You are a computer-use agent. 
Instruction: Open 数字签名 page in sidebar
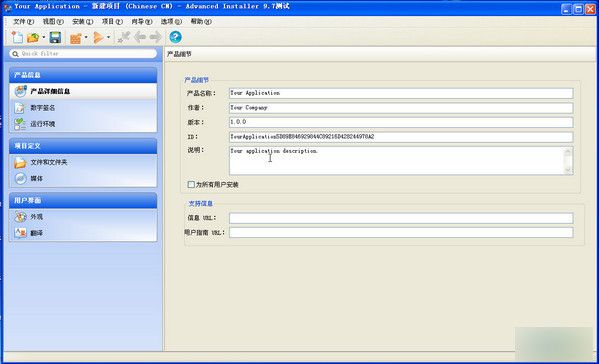click(83, 108)
